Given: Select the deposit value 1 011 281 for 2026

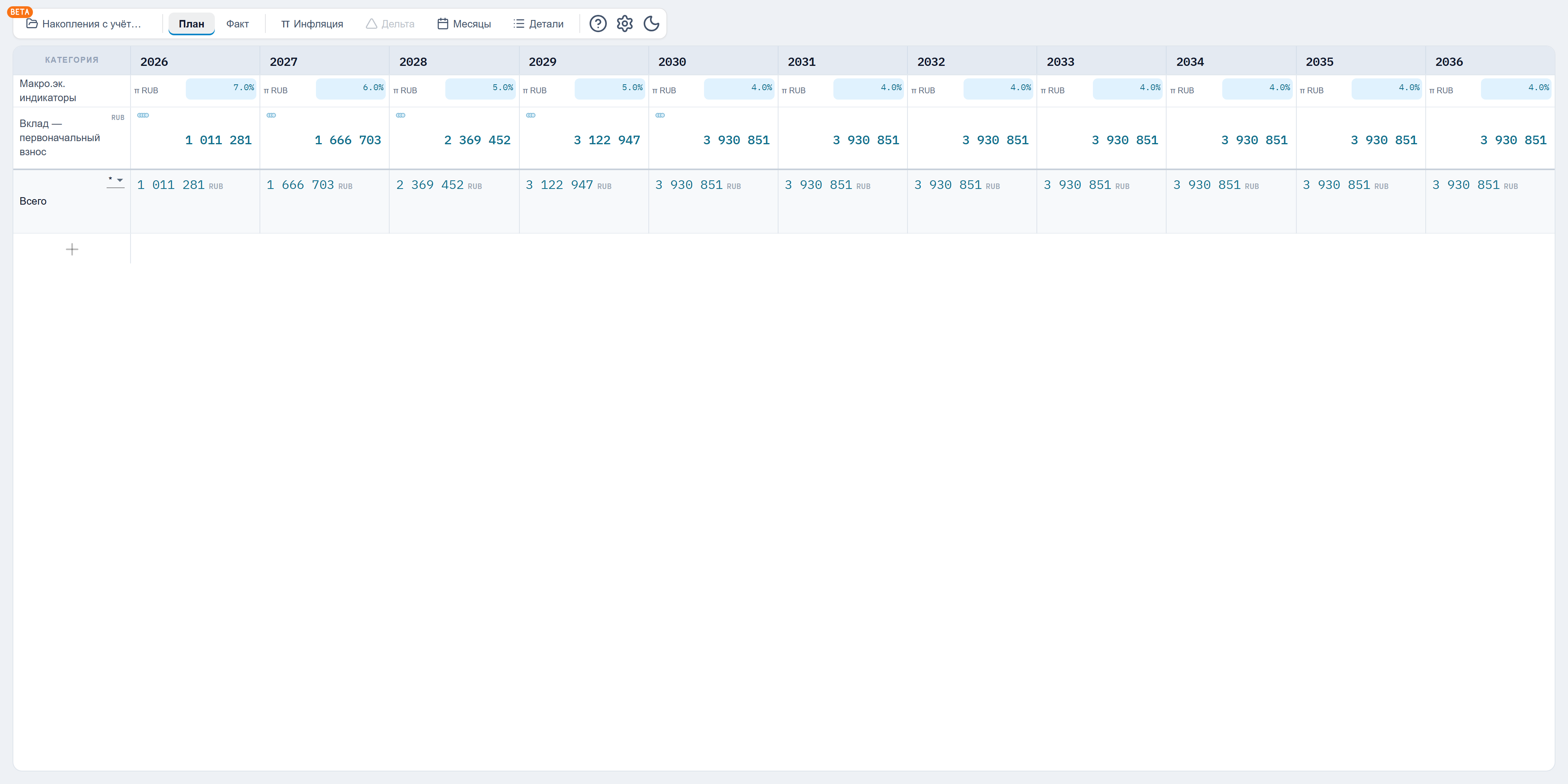Looking at the screenshot, I should tap(218, 140).
